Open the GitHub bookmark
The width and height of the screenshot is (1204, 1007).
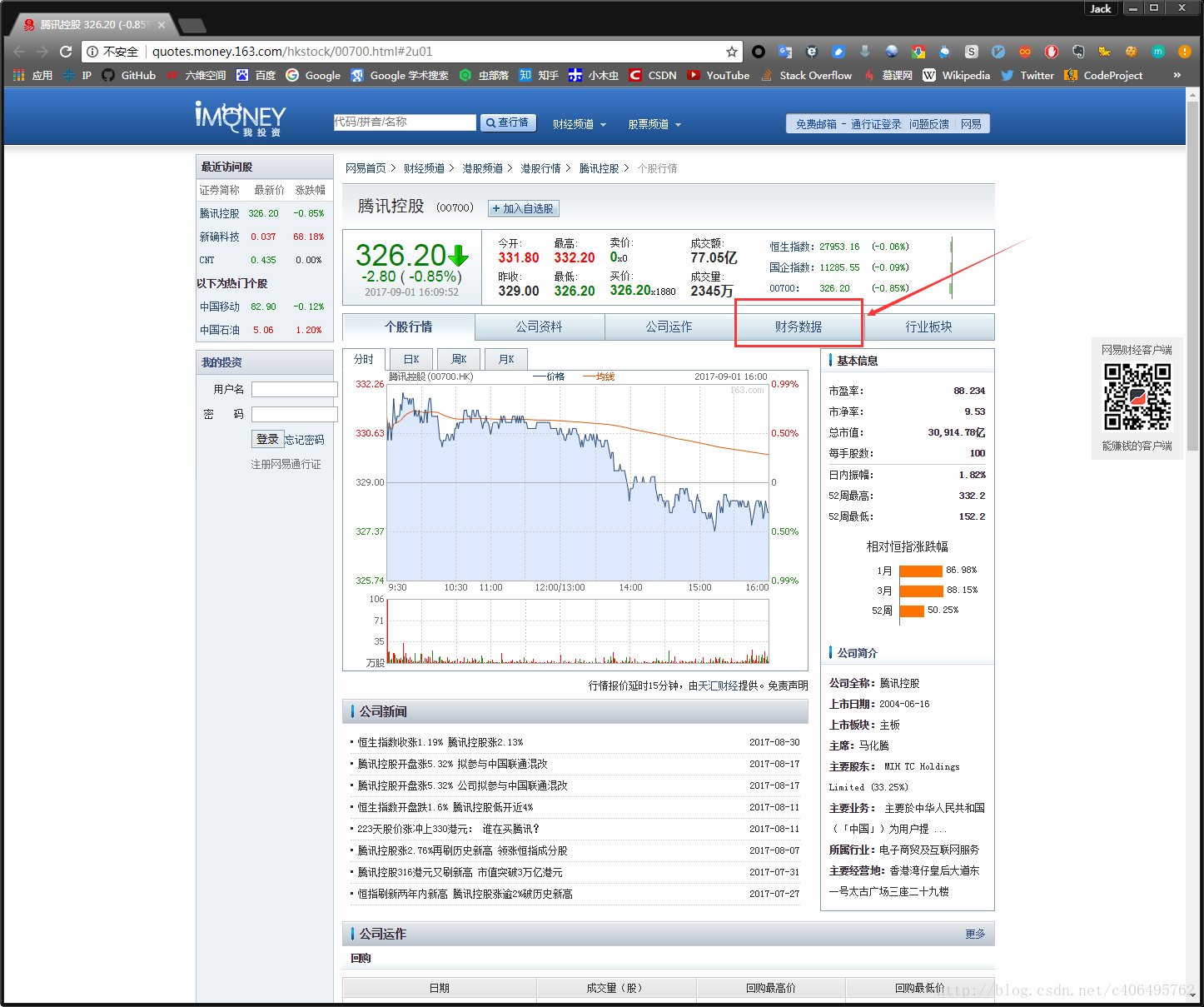point(129,75)
